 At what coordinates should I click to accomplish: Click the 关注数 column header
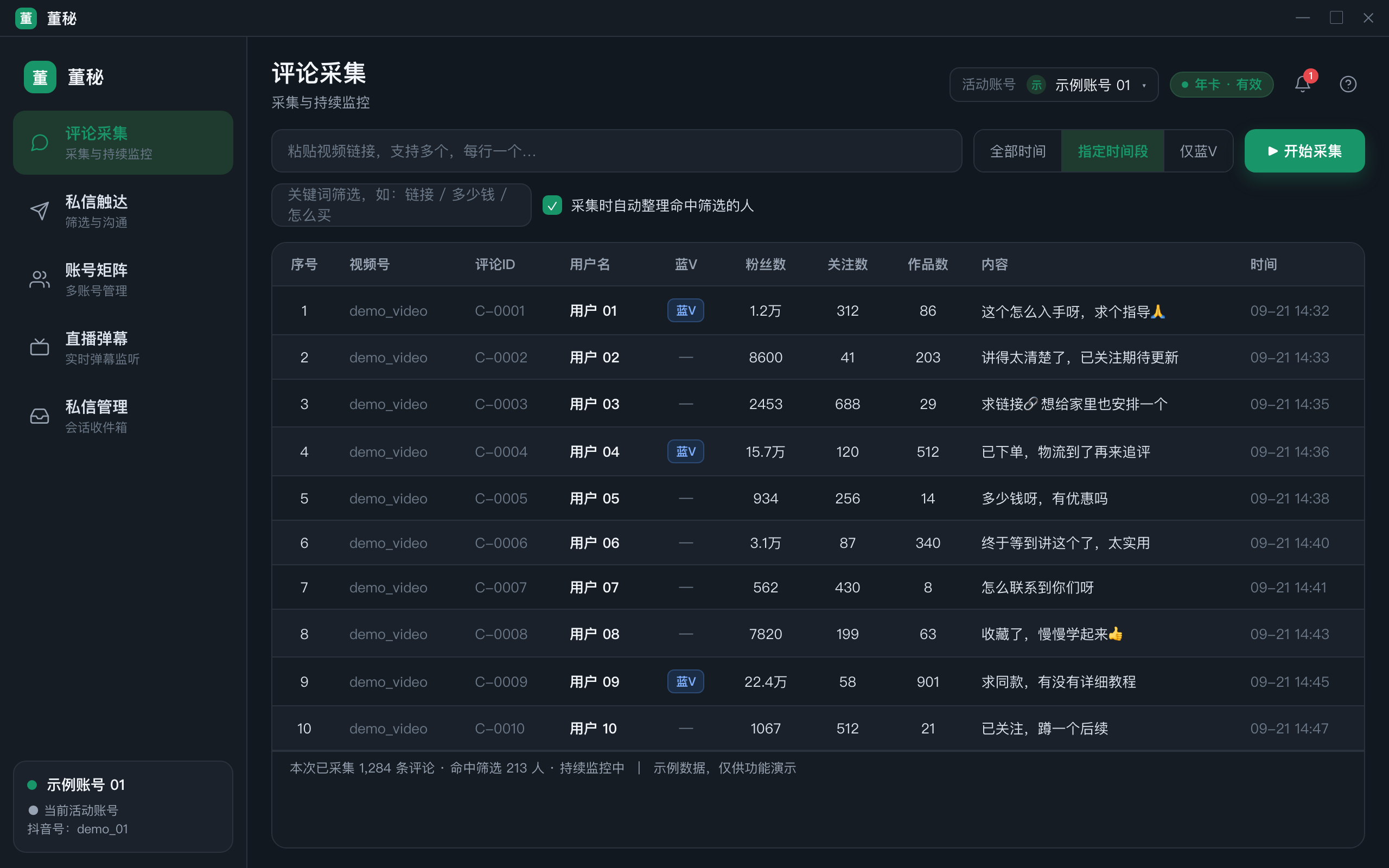[847, 265]
